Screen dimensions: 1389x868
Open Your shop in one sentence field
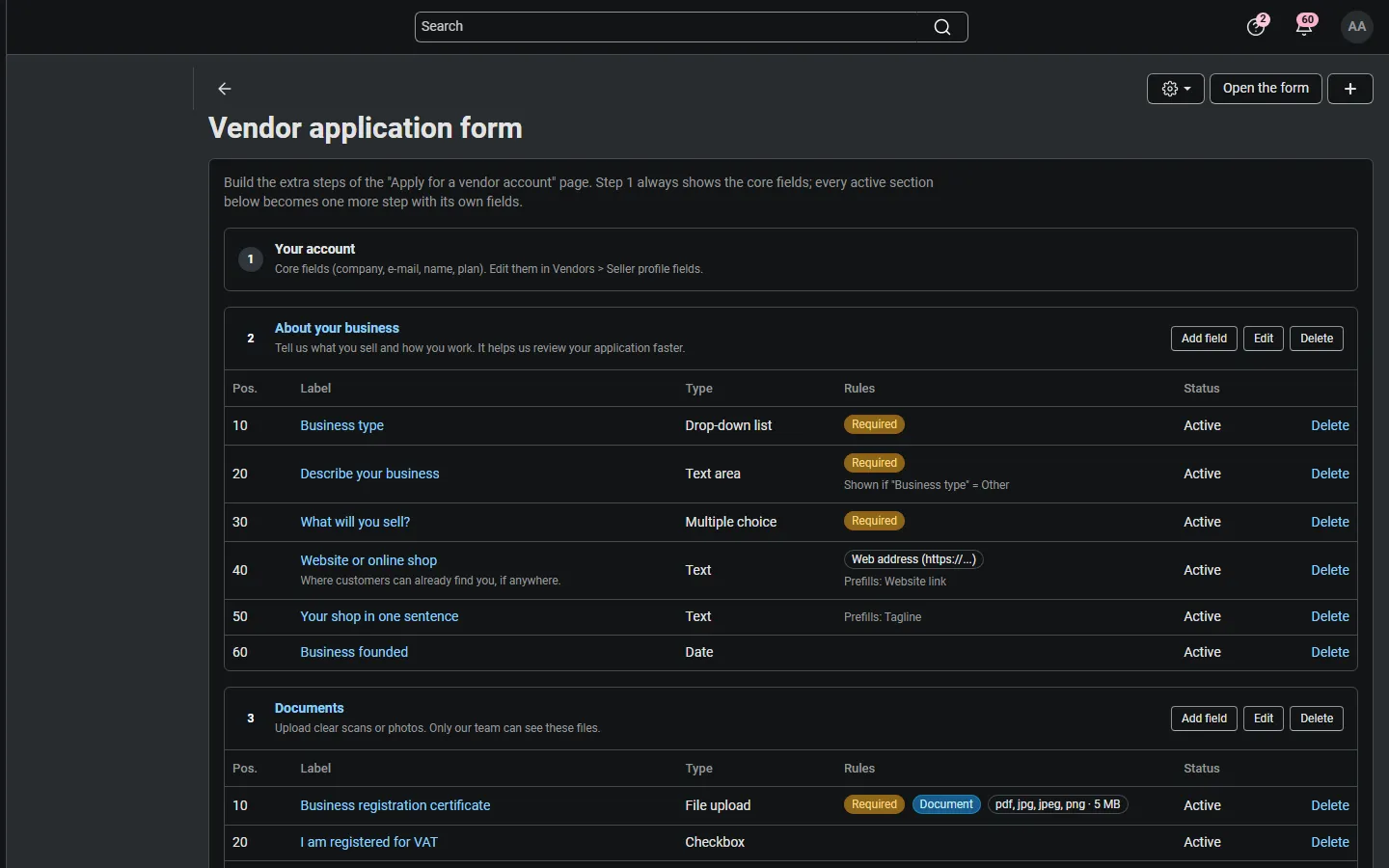pos(379,616)
